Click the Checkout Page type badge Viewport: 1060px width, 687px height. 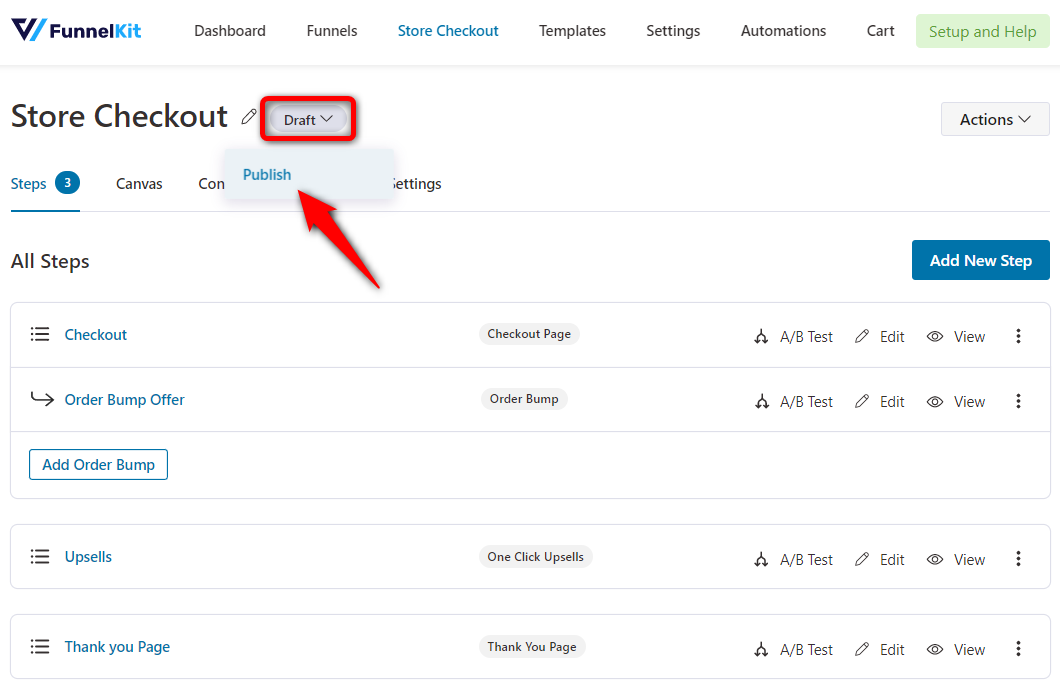pos(529,334)
